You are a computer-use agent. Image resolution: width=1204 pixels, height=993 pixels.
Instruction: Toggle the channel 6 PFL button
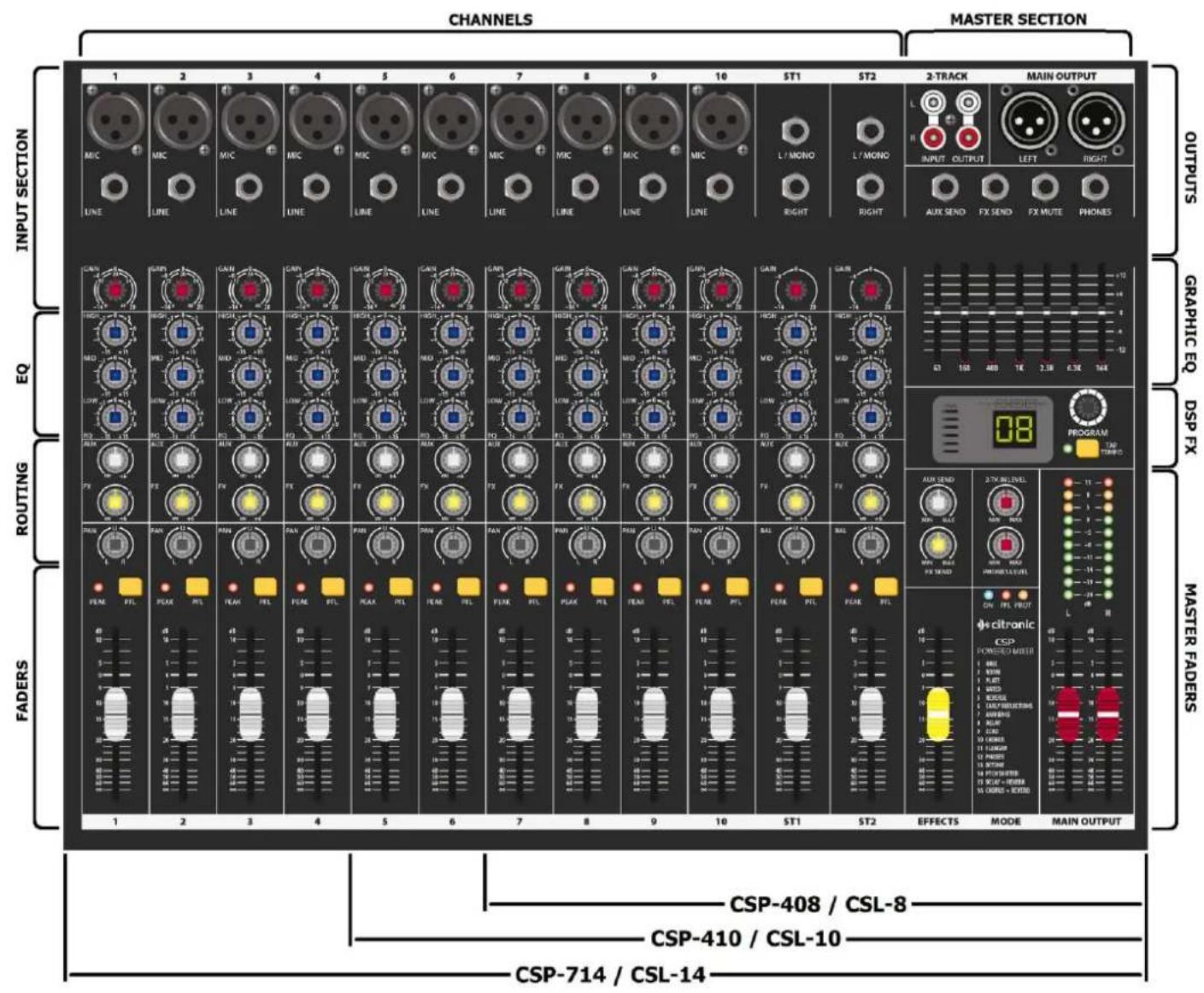click(467, 586)
